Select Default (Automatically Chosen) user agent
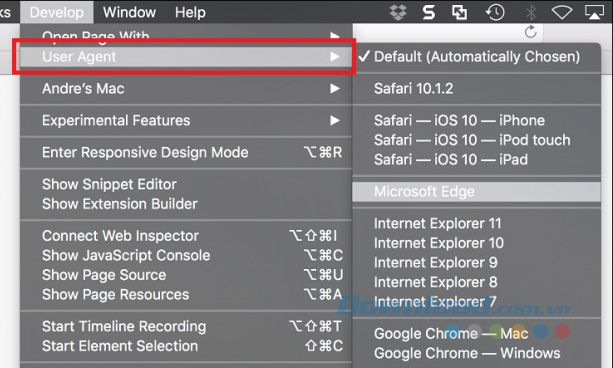This screenshot has width=613, height=368. click(477, 57)
